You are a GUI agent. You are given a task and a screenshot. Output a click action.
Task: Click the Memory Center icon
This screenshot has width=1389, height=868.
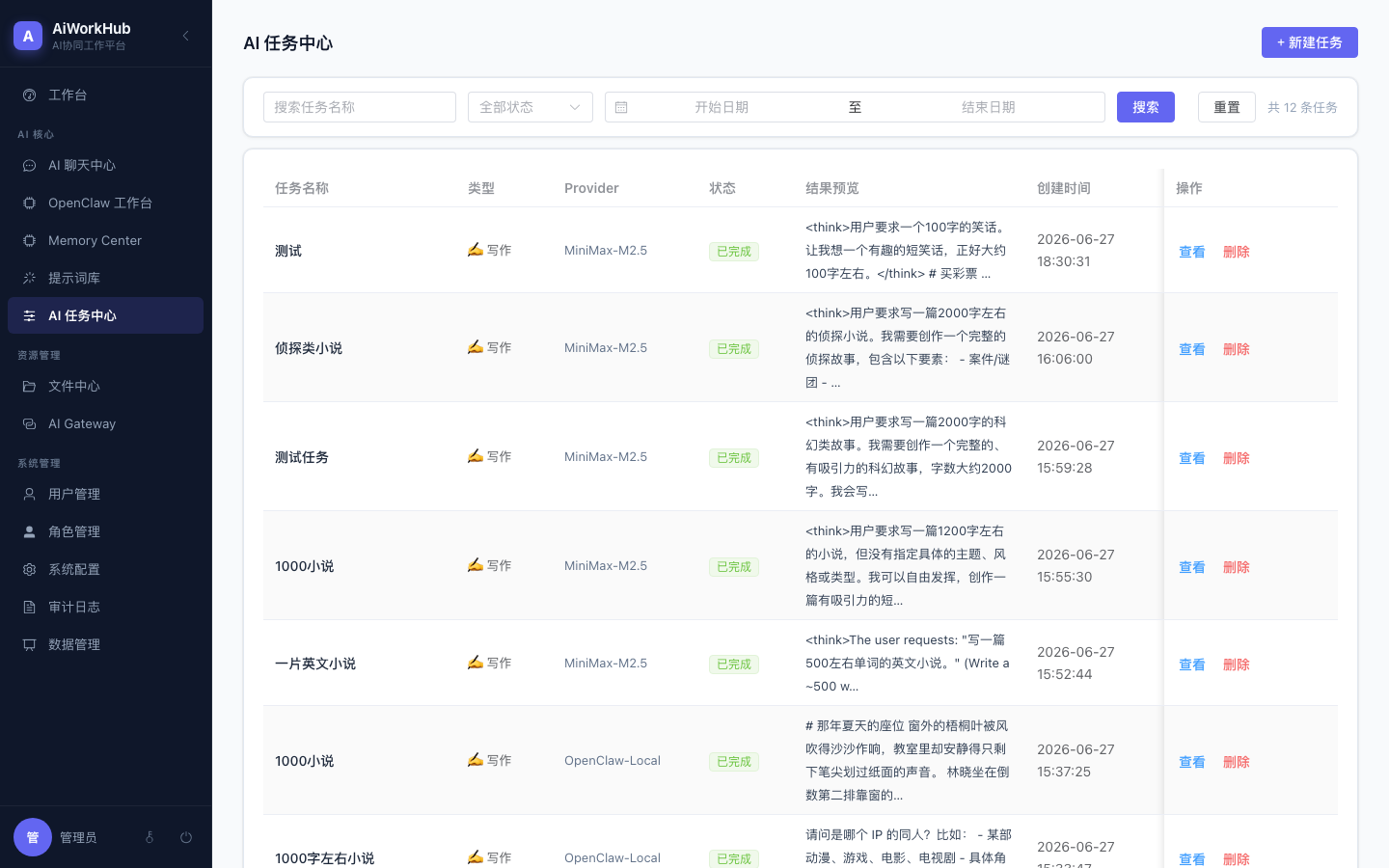coord(29,240)
